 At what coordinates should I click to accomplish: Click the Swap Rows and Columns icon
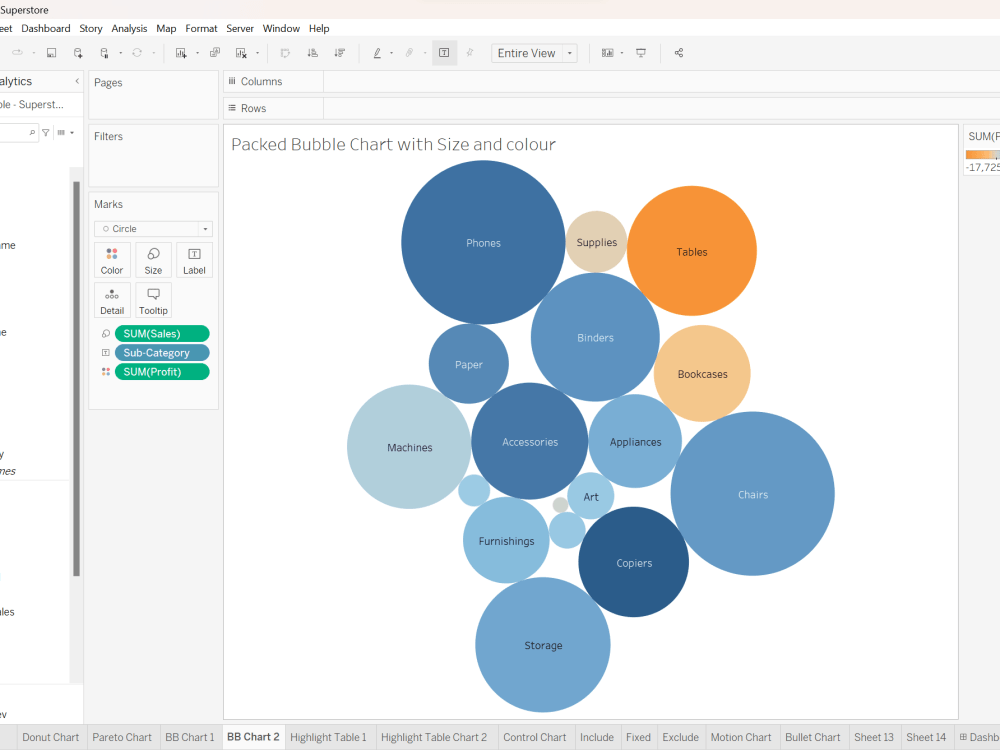(x=286, y=52)
